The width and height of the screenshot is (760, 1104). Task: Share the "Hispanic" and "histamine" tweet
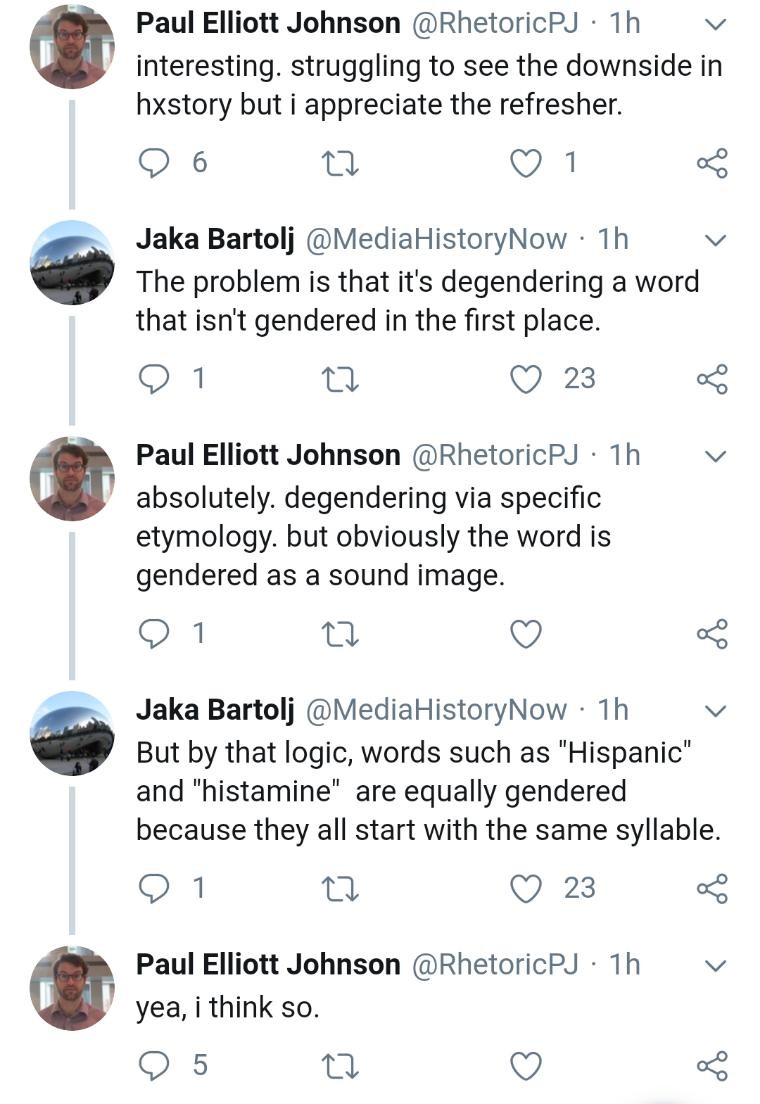[x=712, y=888]
